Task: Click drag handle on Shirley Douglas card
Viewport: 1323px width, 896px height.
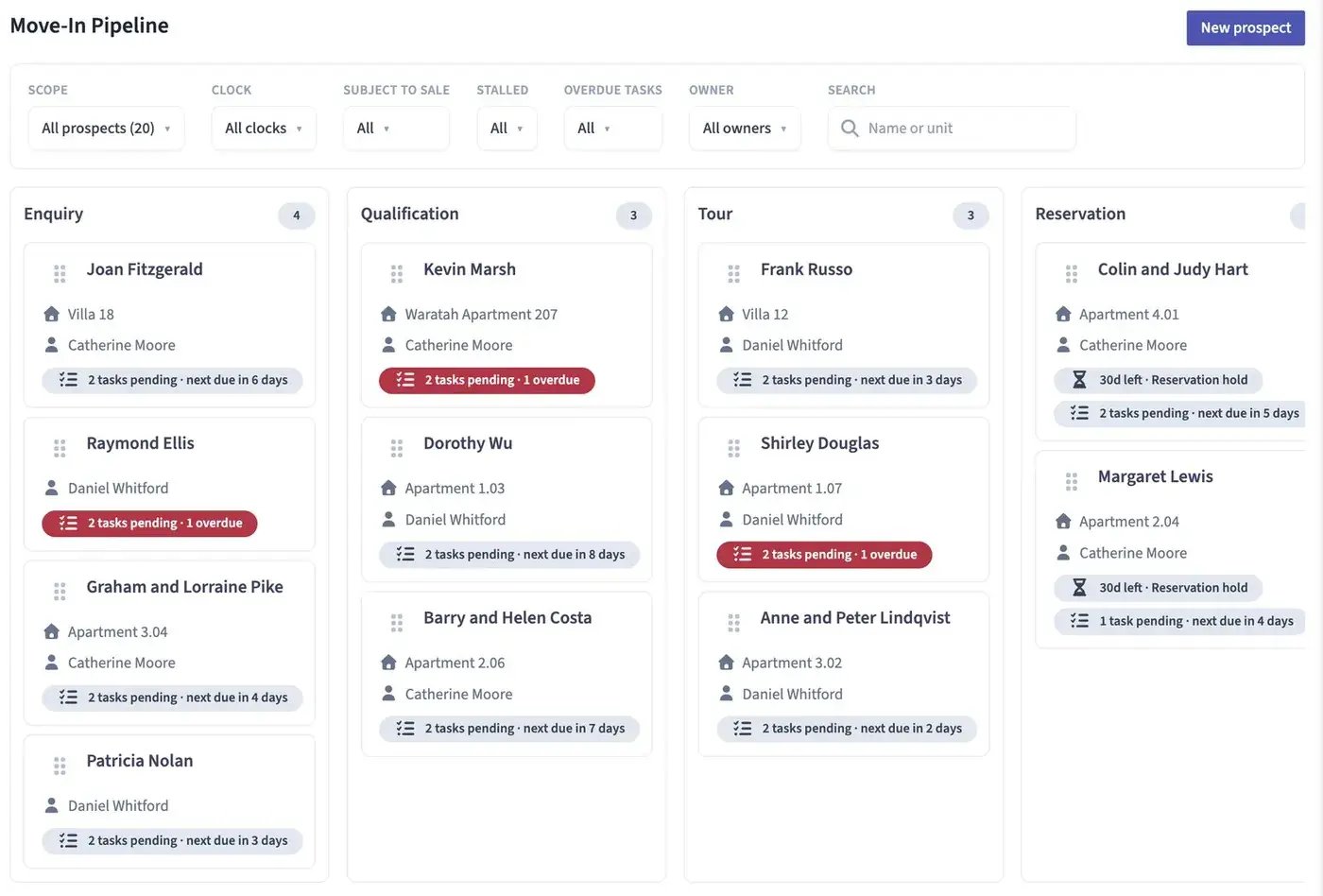Action: (x=733, y=448)
